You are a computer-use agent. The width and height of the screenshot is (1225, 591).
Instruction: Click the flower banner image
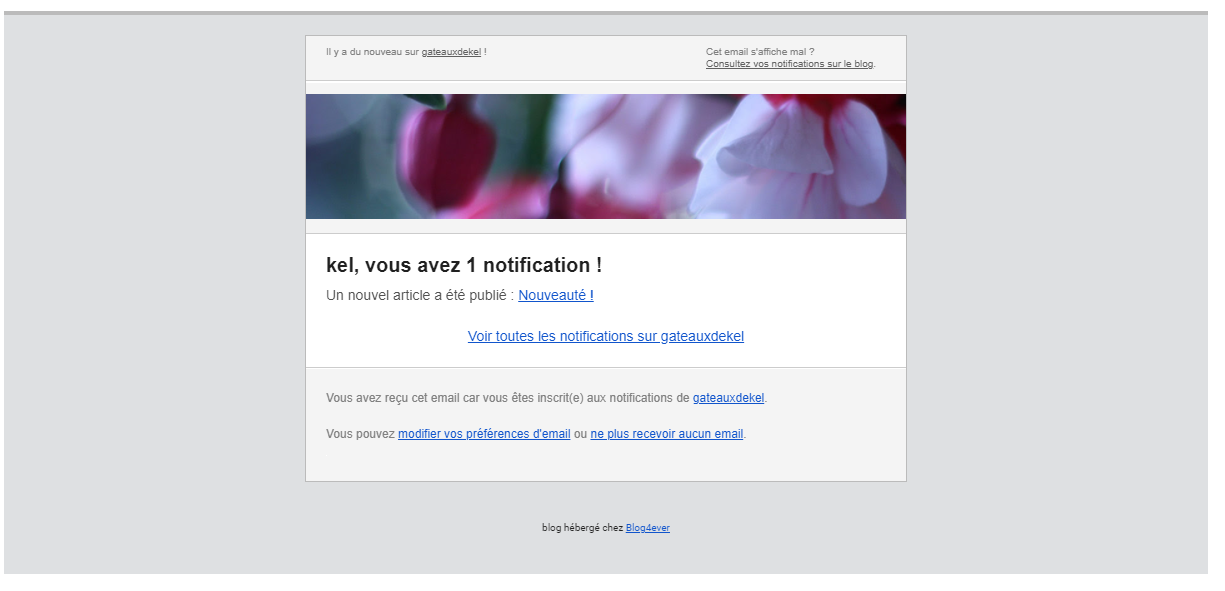[606, 156]
